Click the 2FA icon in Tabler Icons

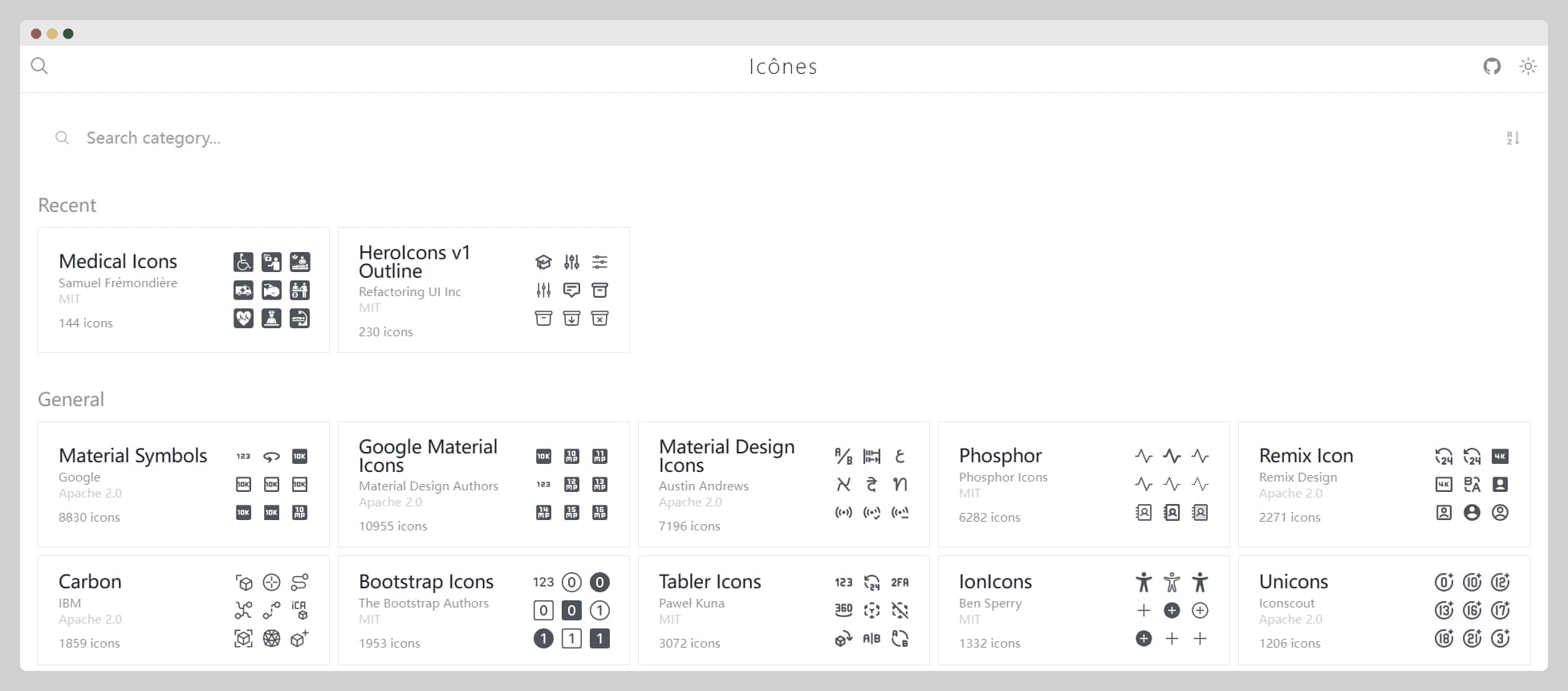900,583
